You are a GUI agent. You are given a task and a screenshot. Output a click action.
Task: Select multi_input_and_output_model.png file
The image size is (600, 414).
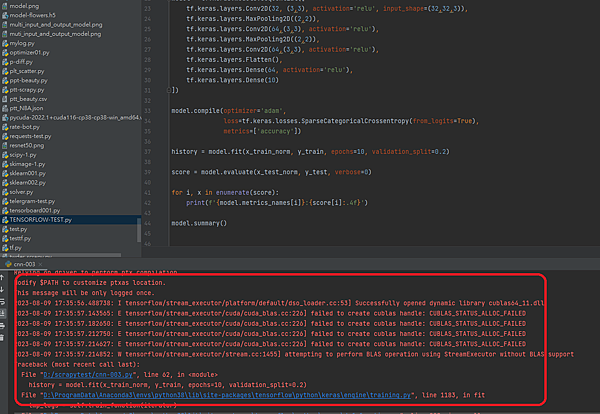click(56, 24)
